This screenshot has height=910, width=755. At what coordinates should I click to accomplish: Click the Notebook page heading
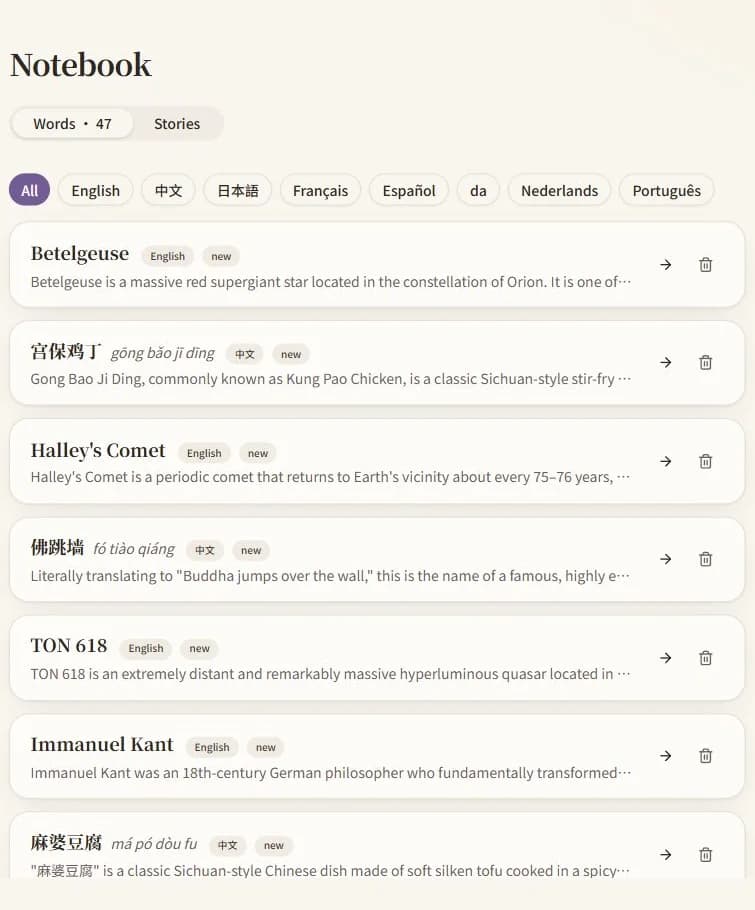[81, 64]
